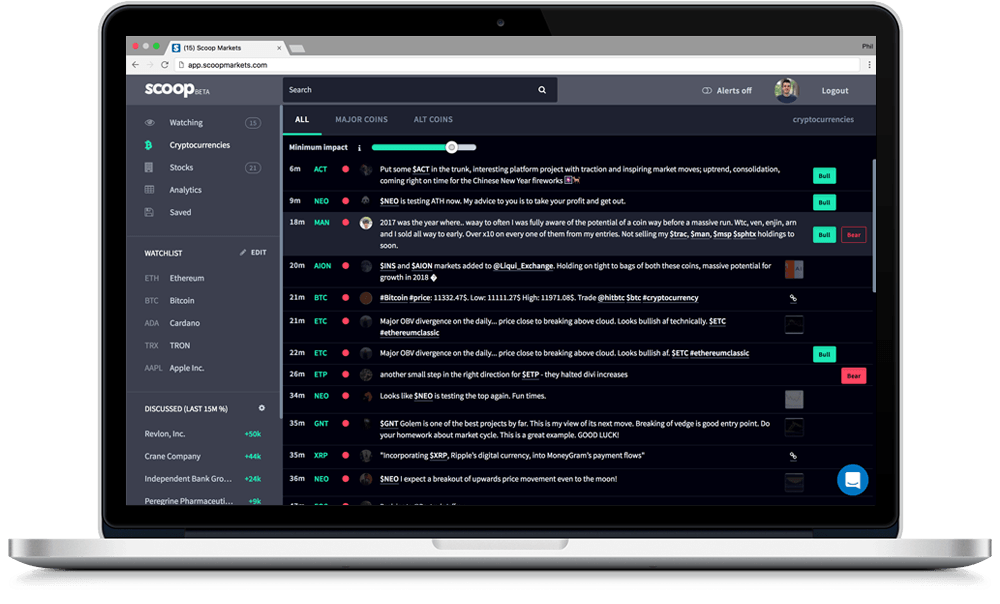
Task: Mark the NEO ATH post as Bull
Action: (x=824, y=202)
